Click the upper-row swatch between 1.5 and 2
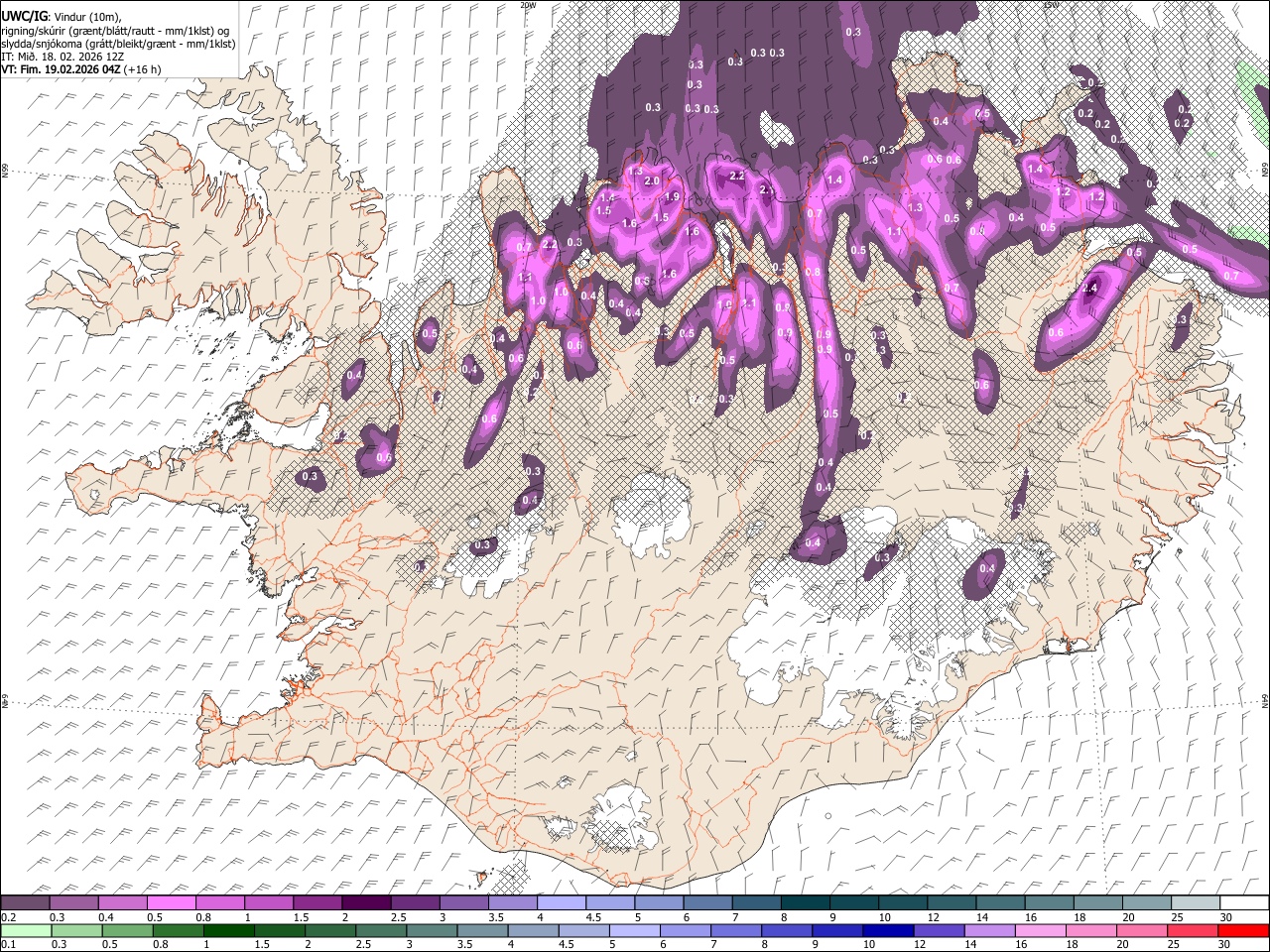Image resolution: width=1270 pixels, height=952 pixels. (x=317, y=903)
